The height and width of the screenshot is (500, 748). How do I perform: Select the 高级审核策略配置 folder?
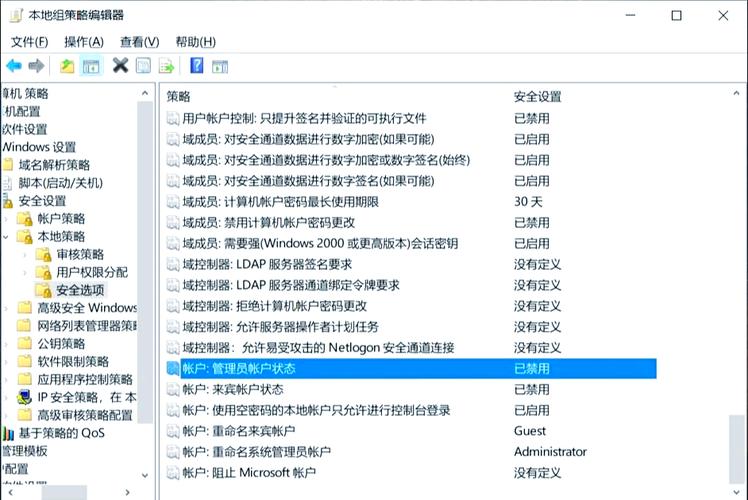pos(85,415)
